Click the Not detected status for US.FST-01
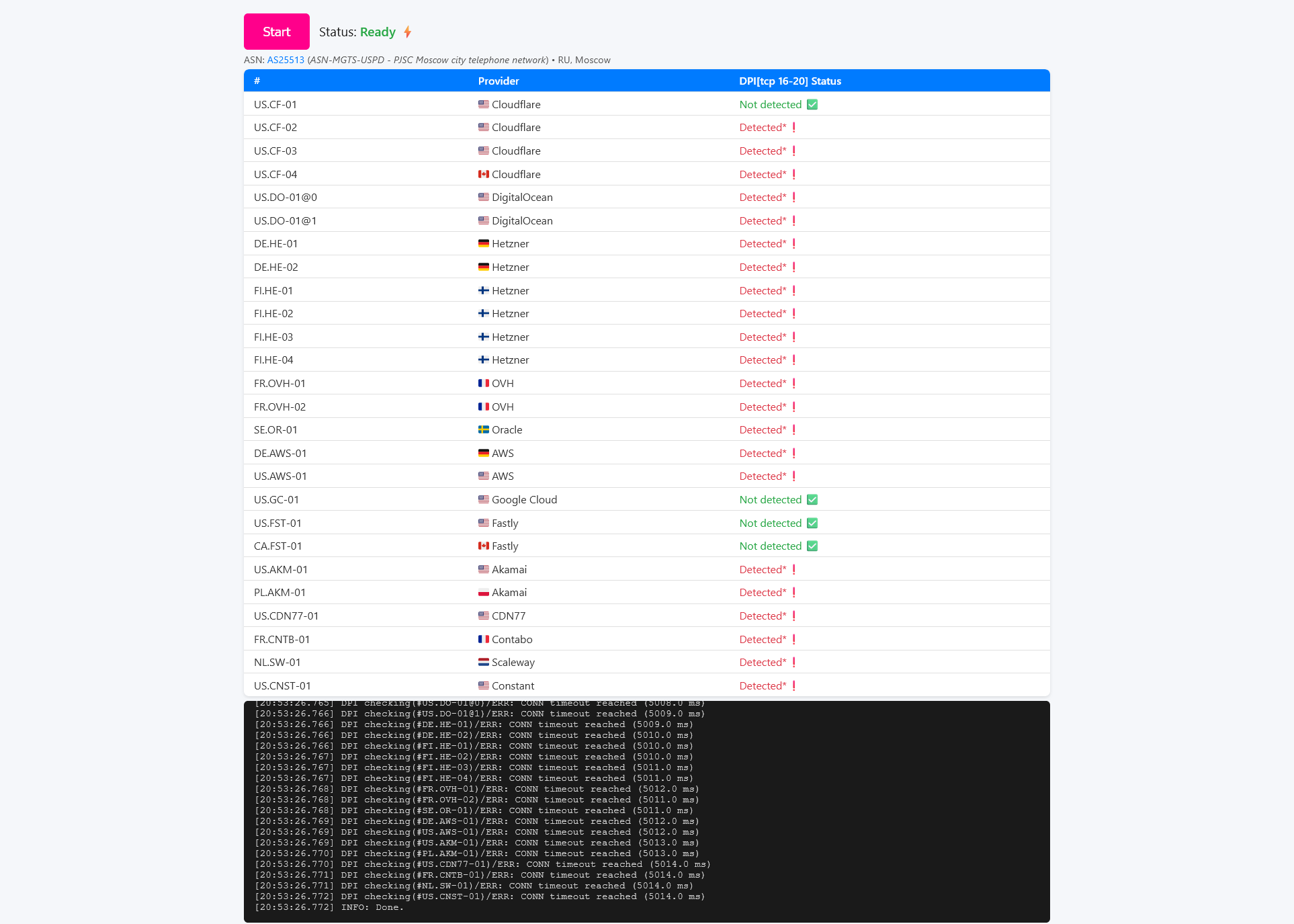This screenshot has height=924, width=1294. tap(770, 523)
